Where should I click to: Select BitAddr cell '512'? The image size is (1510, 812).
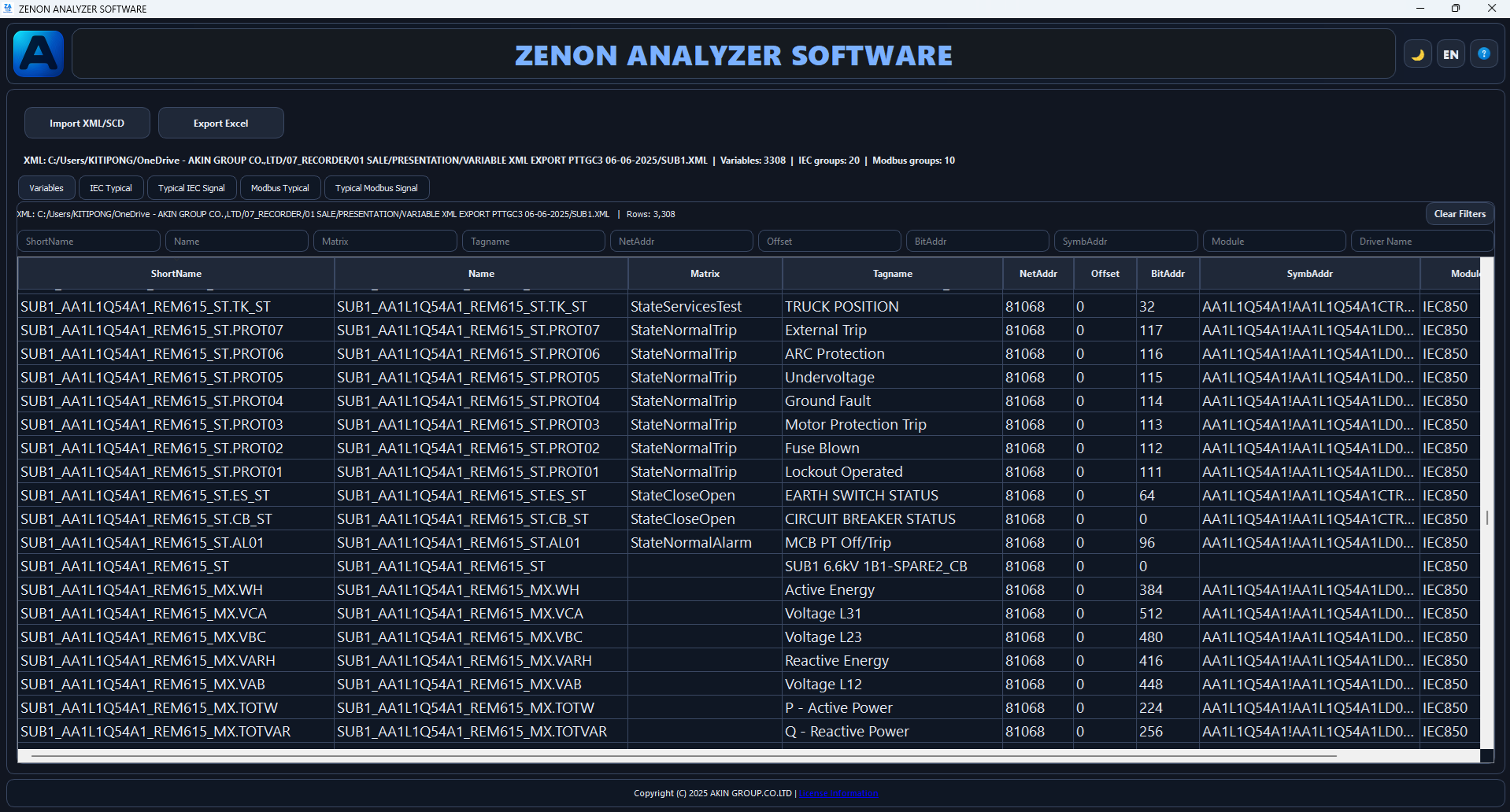coord(1168,614)
